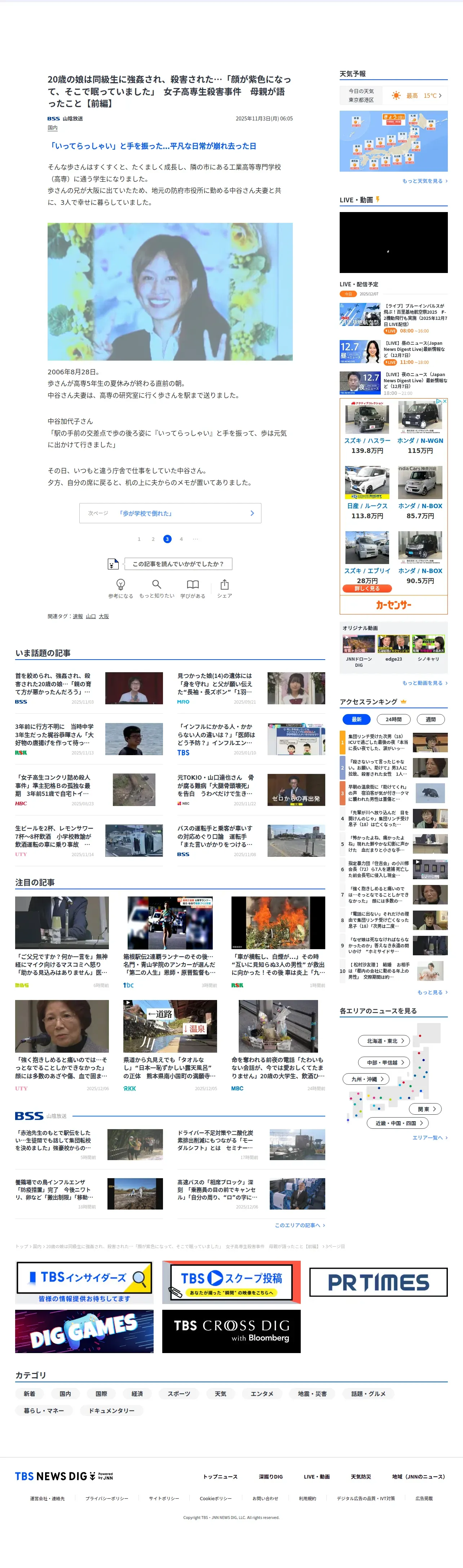Open the シノキャリ video thumbnail

pos(428,644)
